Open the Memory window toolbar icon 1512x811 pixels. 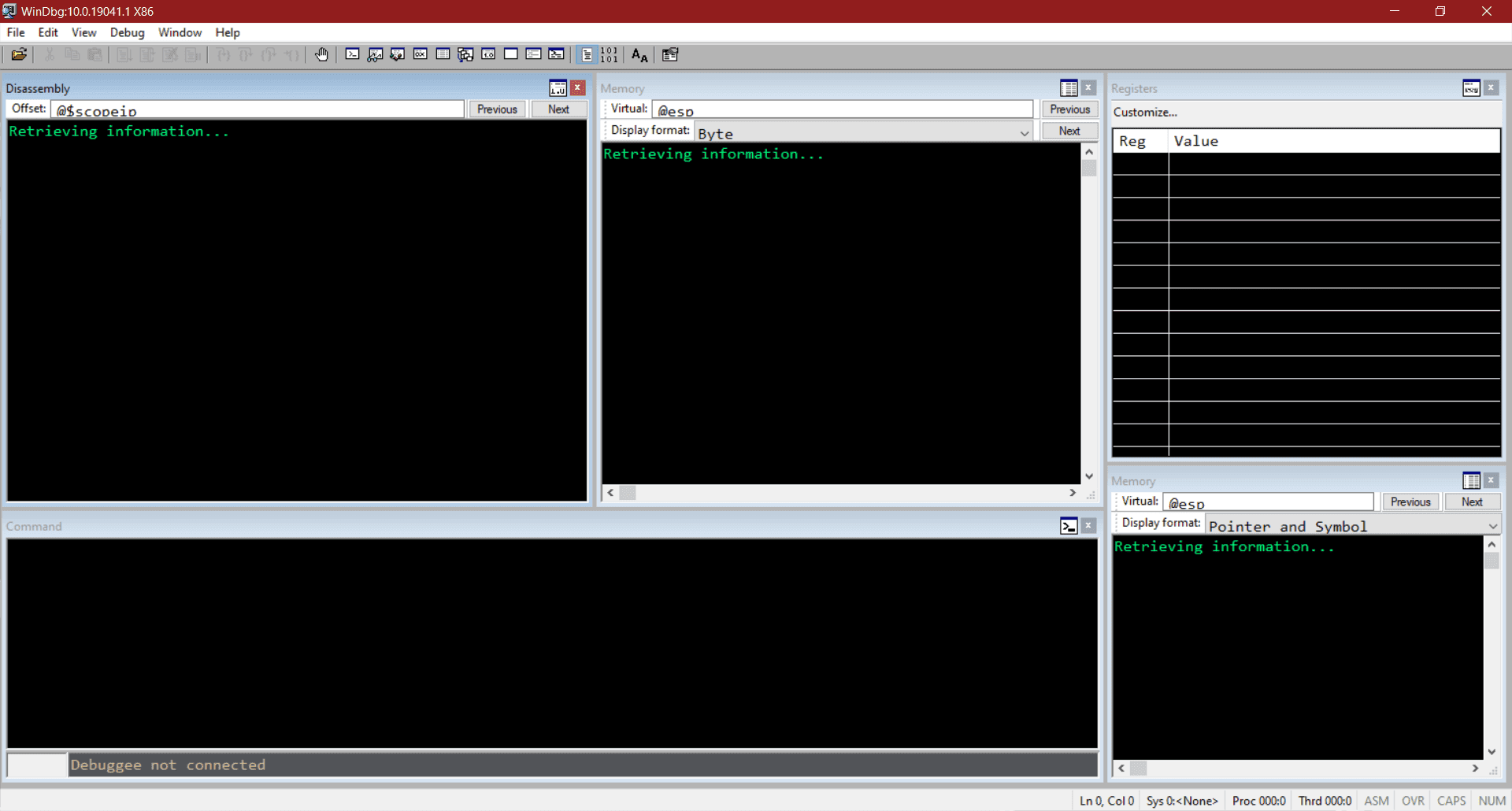[443, 54]
